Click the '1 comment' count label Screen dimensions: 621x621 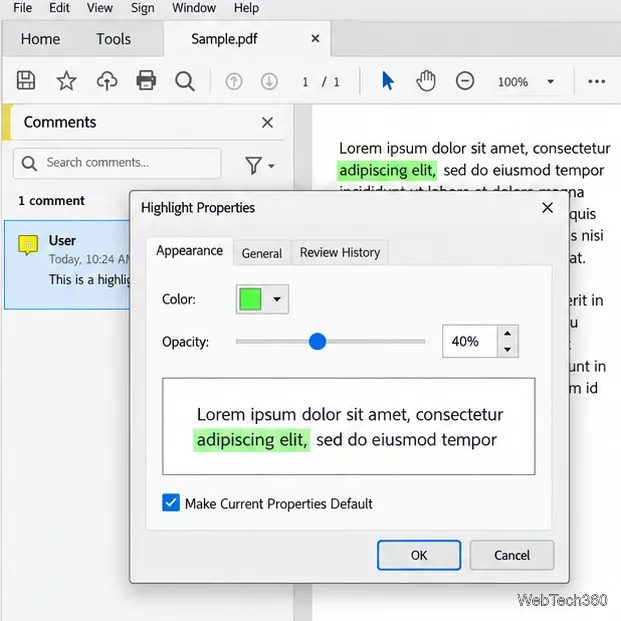coord(51,201)
